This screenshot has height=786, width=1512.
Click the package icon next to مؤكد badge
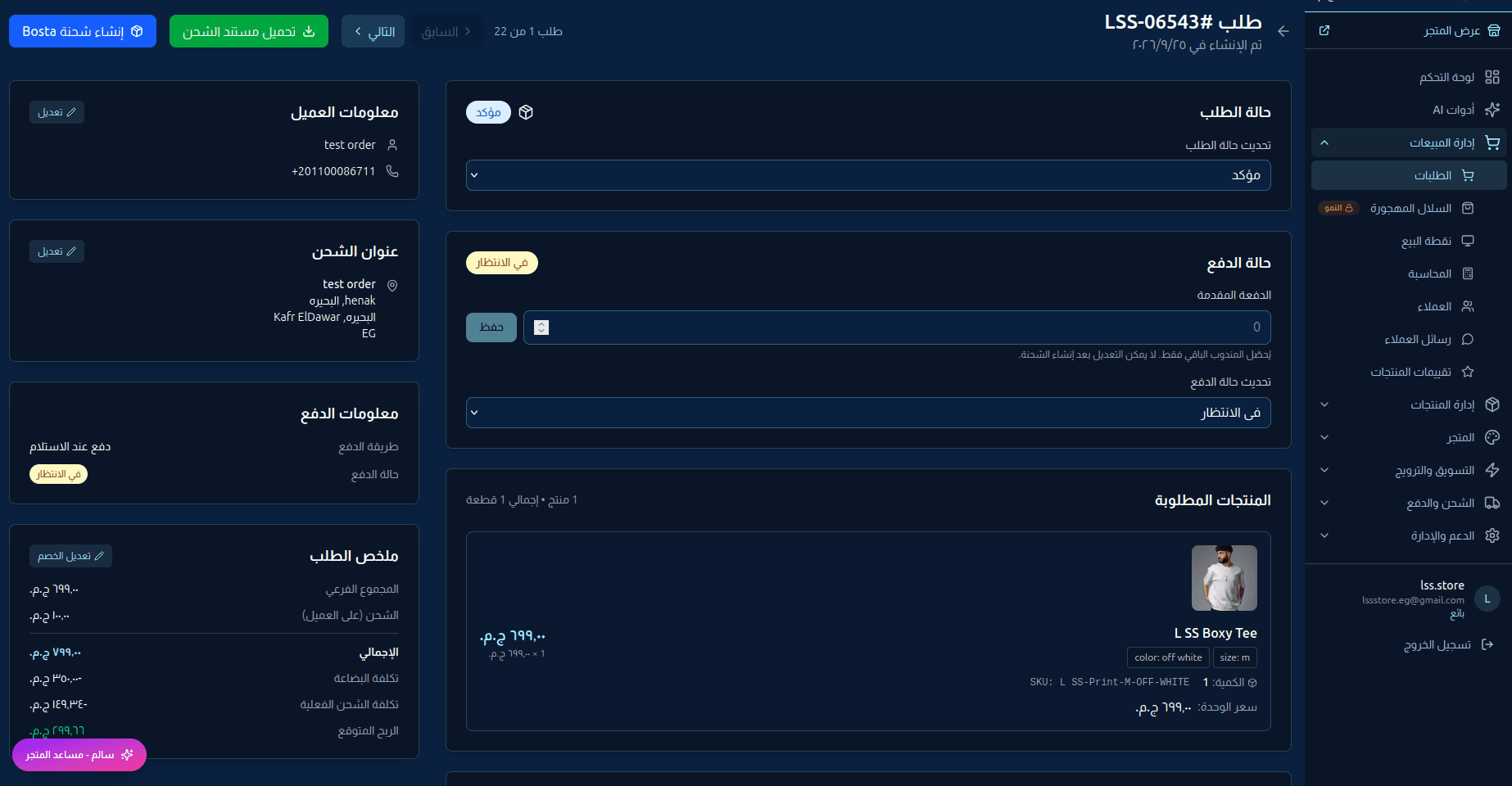(x=526, y=112)
